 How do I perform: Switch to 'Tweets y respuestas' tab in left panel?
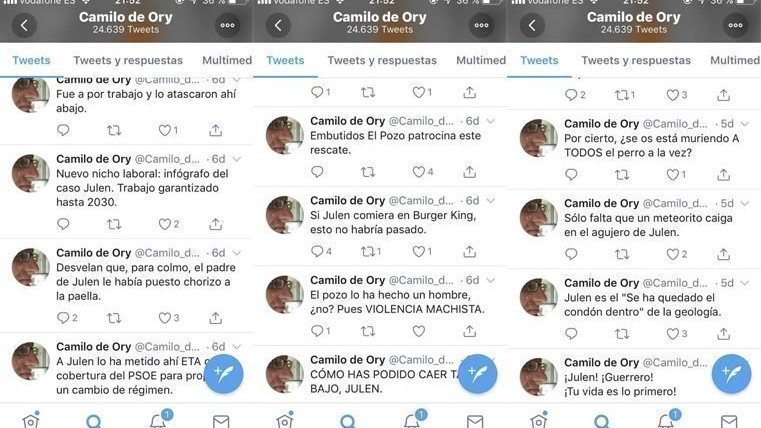point(128,60)
